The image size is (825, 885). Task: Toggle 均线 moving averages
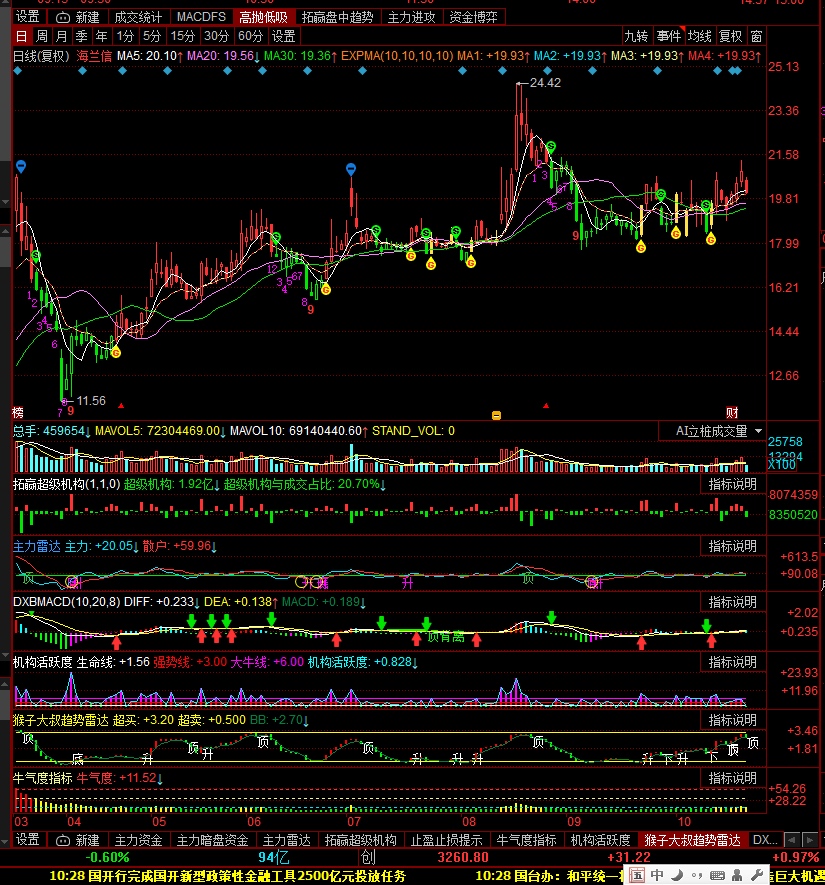point(700,37)
